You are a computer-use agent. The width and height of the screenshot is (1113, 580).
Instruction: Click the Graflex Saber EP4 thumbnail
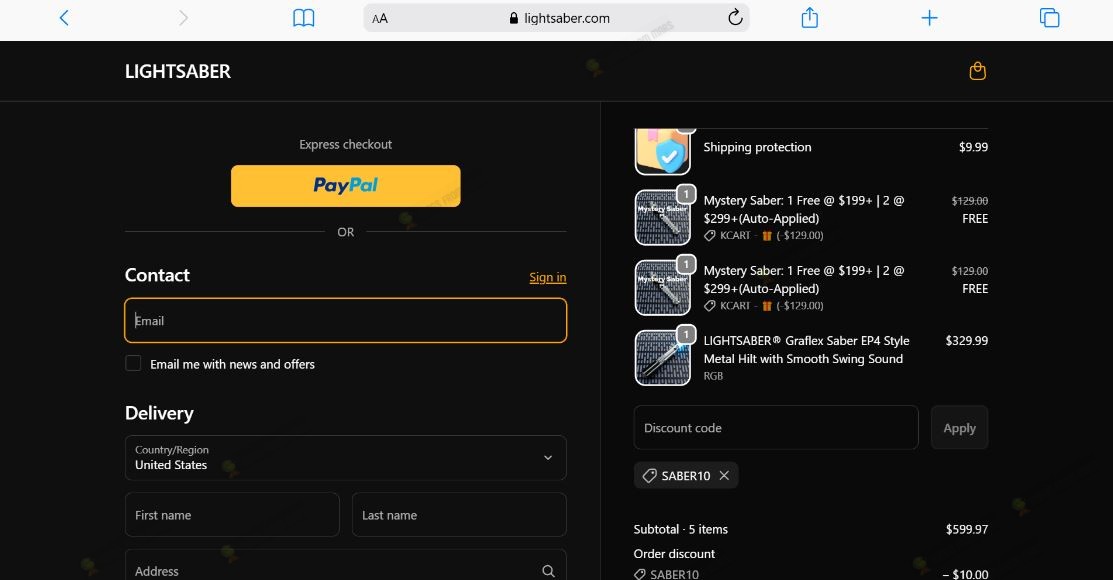coord(662,358)
